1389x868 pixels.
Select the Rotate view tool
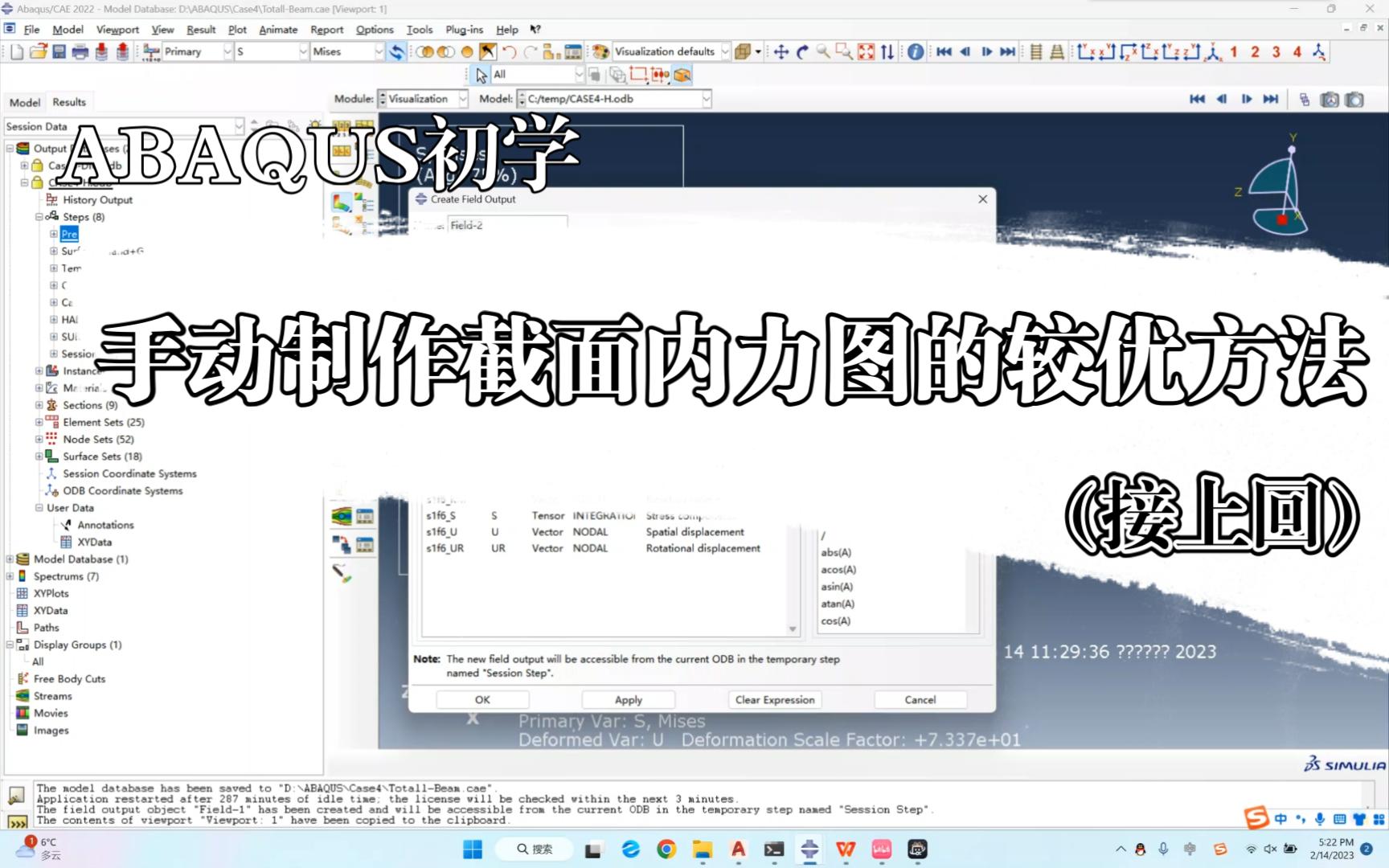click(x=802, y=51)
